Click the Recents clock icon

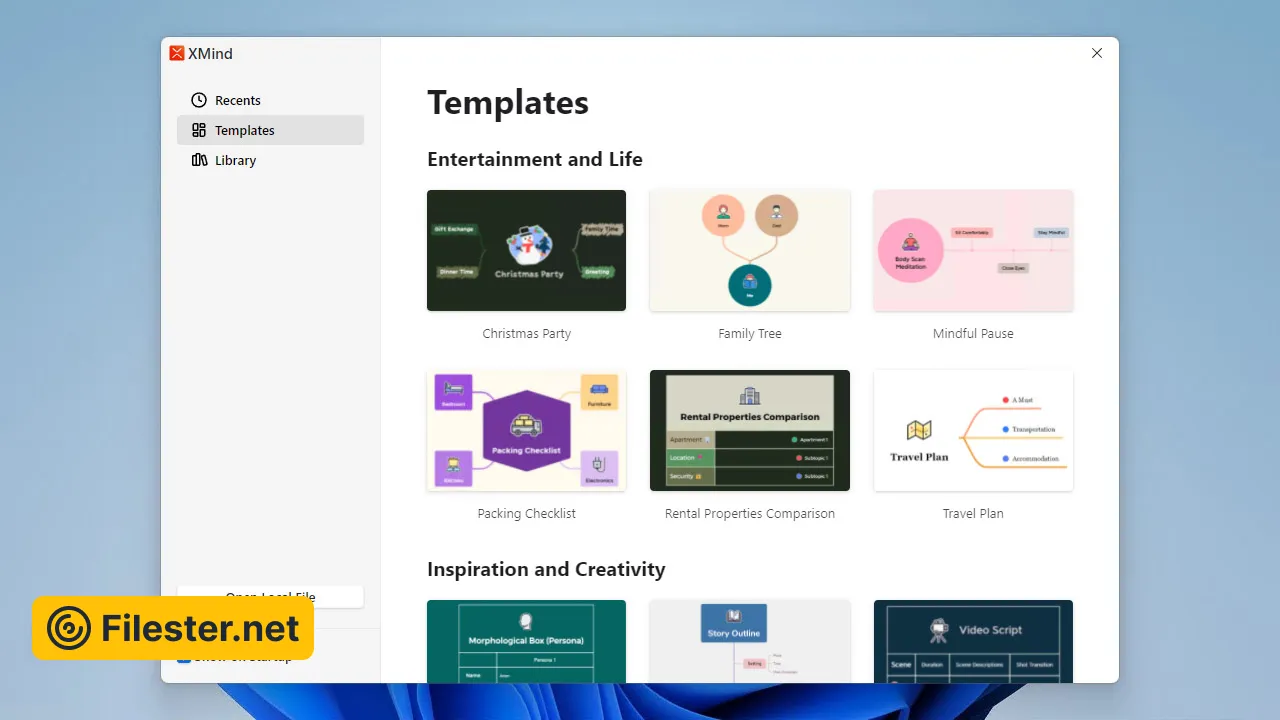point(199,100)
